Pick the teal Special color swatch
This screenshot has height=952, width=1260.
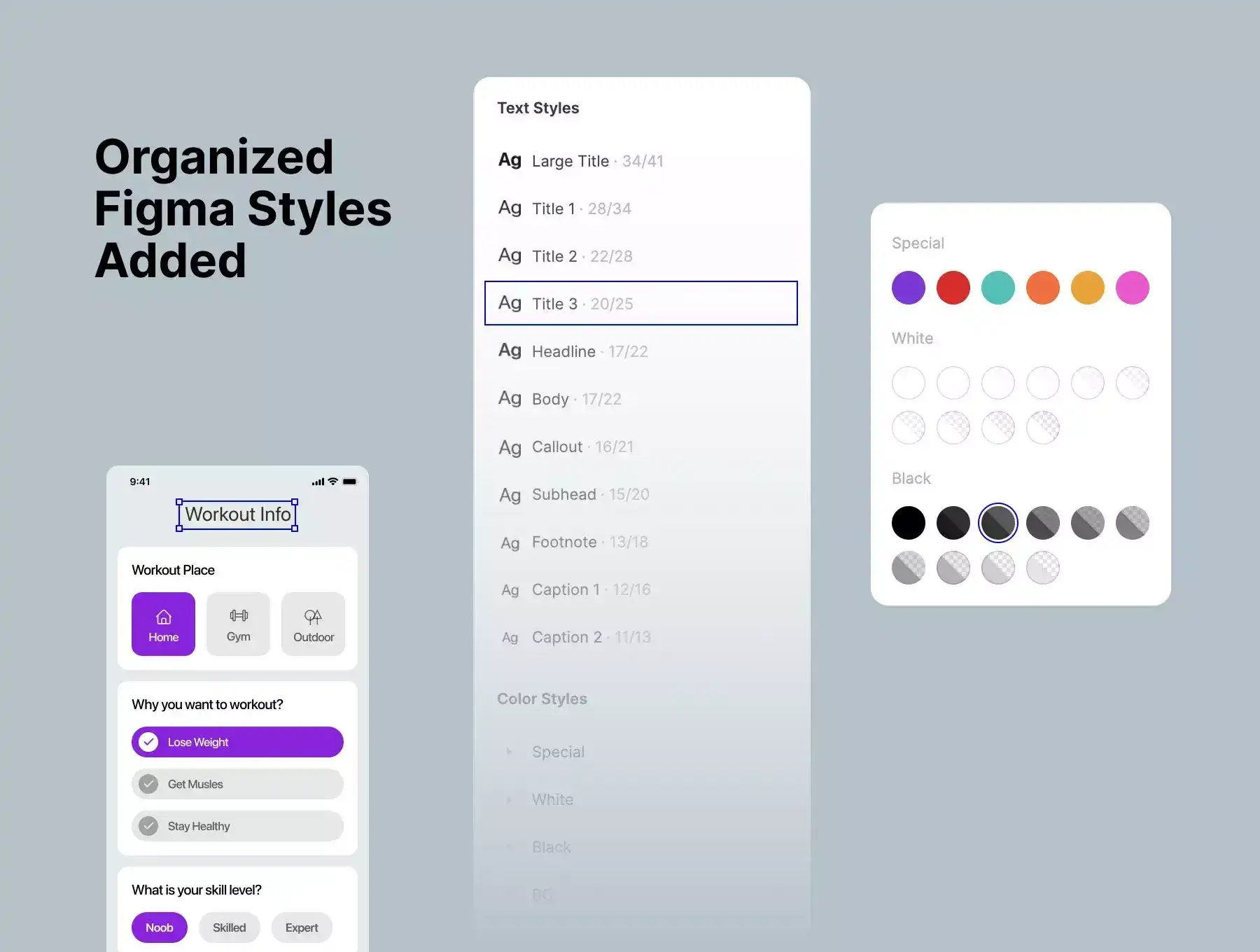tap(997, 288)
